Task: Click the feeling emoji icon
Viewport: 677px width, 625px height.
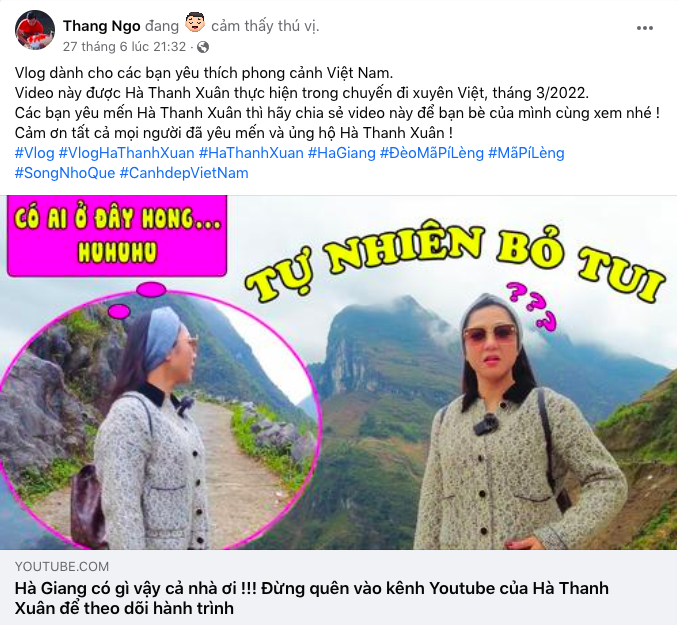Action: 195,23
